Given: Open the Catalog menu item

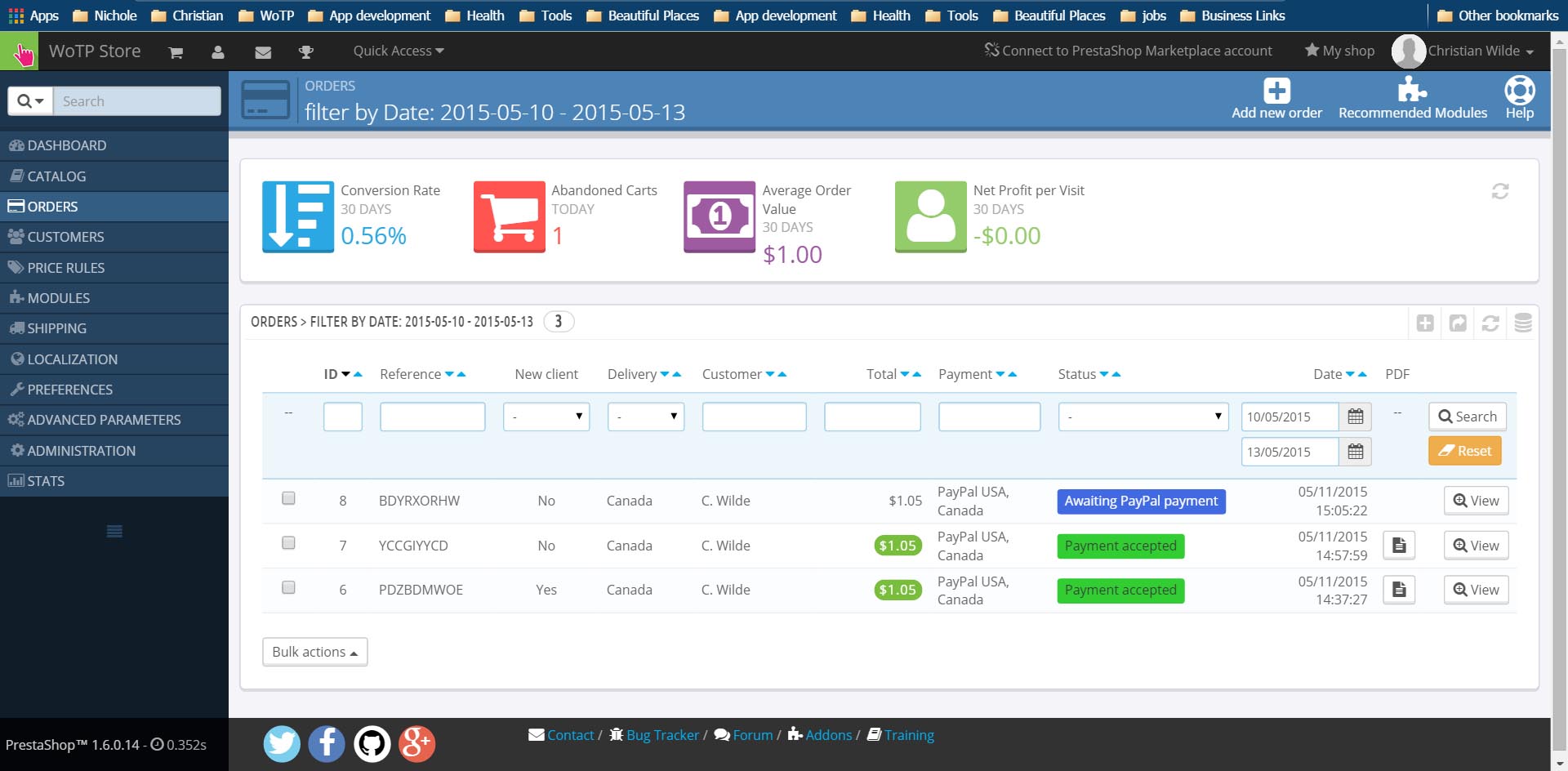Looking at the screenshot, I should [x=114, y=176].
